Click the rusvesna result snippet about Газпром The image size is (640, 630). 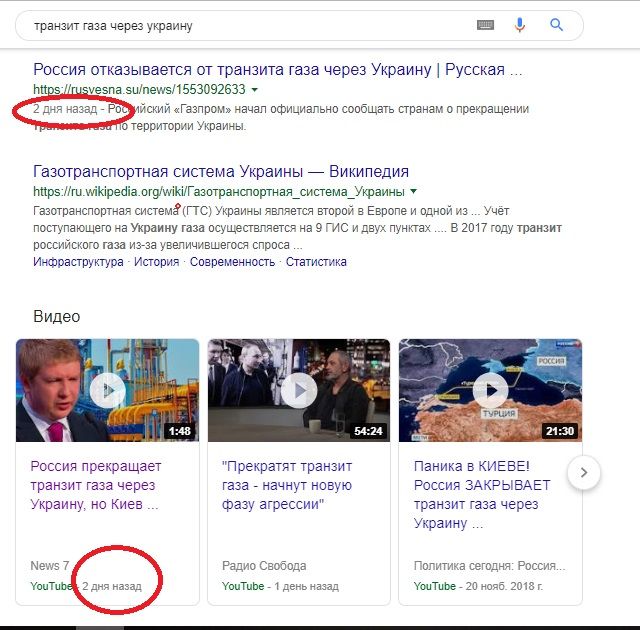pos(281,118)
